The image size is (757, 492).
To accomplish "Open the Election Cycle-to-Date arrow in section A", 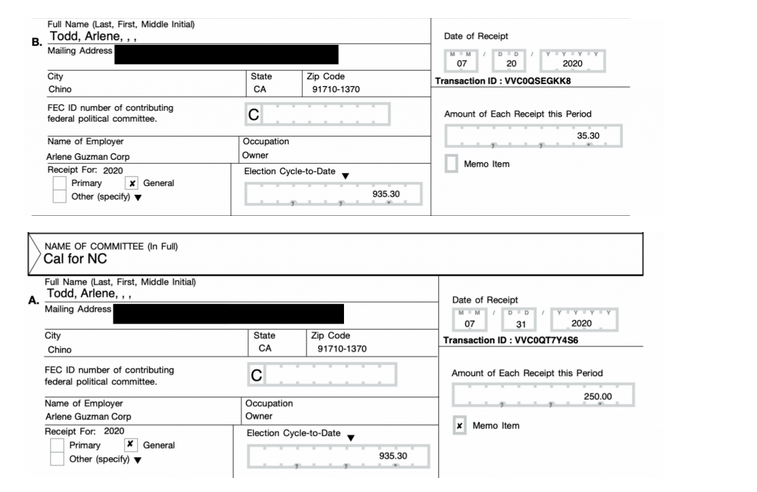I will tap(351, 438).
